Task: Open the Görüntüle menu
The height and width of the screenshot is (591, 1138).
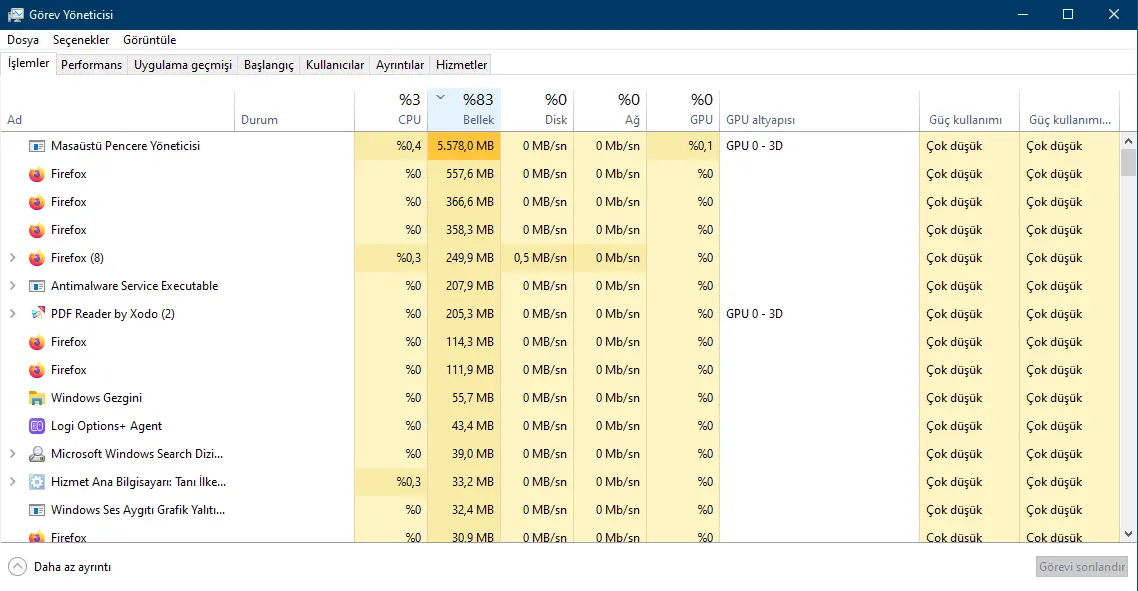Action: click(x=150, y=40)
